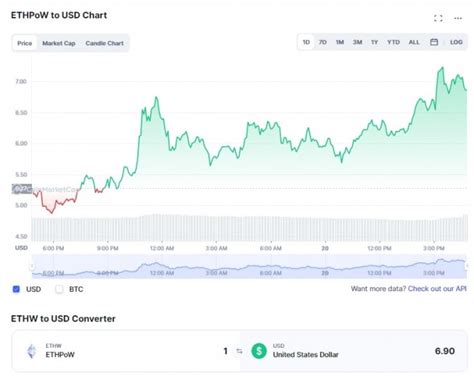This screenshot has height=376, width=474.
Task: Select the YTD time range
Action: pyautogui.click(x=393, y=42)
